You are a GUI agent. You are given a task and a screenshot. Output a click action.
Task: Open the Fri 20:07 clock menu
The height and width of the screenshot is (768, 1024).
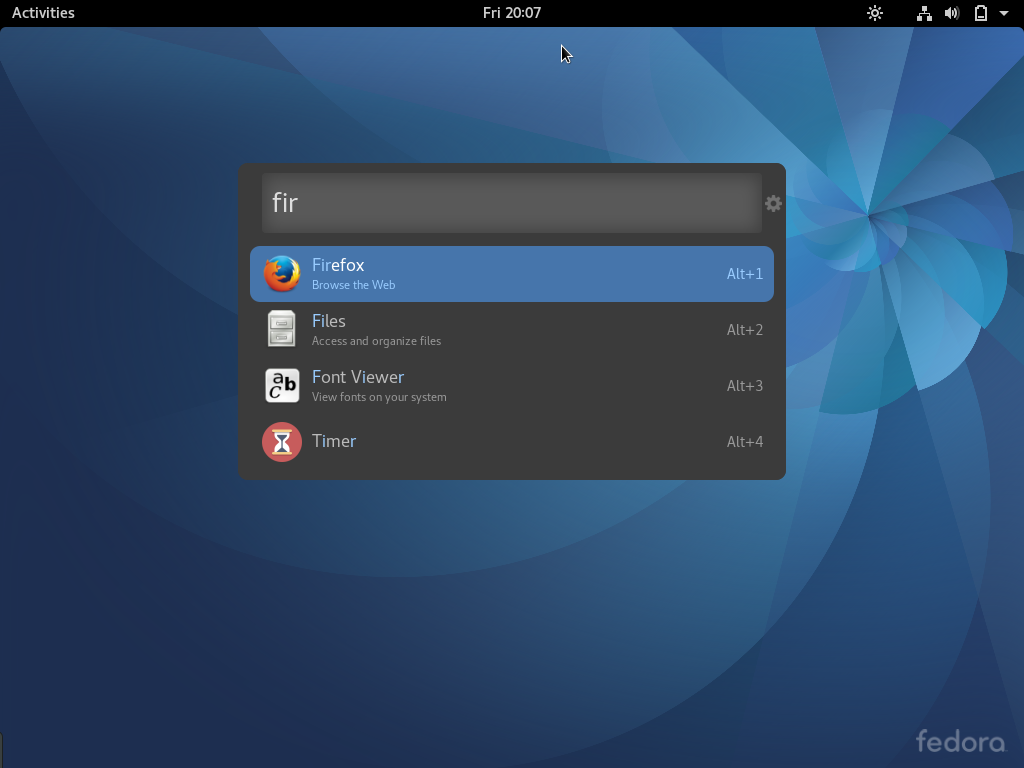512,13
